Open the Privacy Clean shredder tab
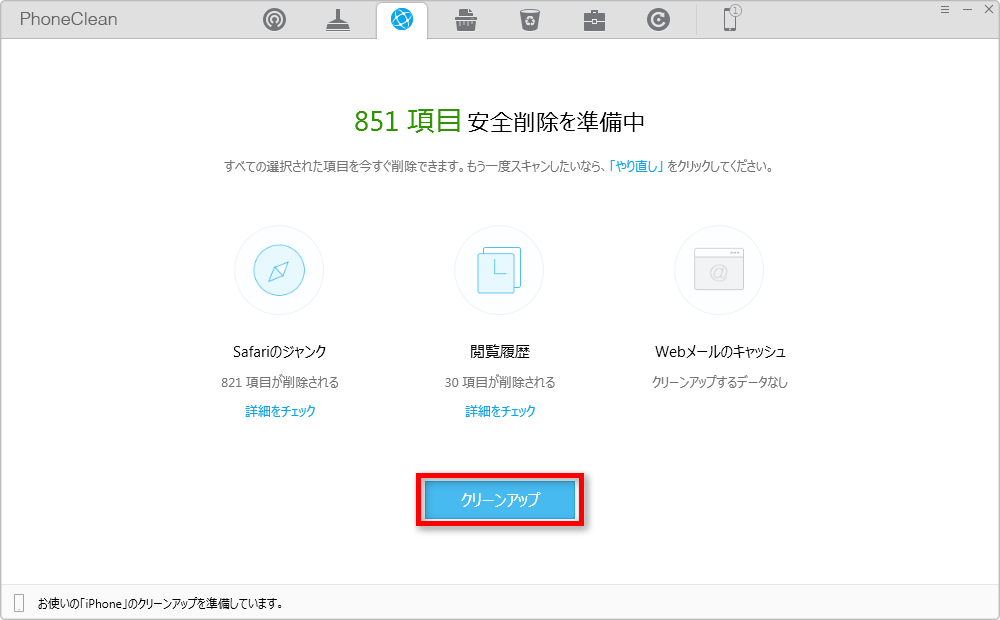 point(466,20)
